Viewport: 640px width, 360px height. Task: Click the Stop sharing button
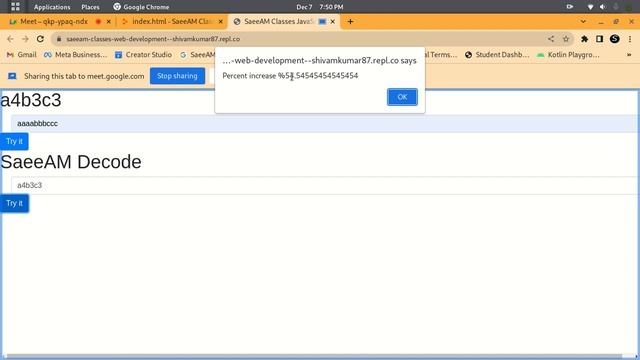click(177, 76)
